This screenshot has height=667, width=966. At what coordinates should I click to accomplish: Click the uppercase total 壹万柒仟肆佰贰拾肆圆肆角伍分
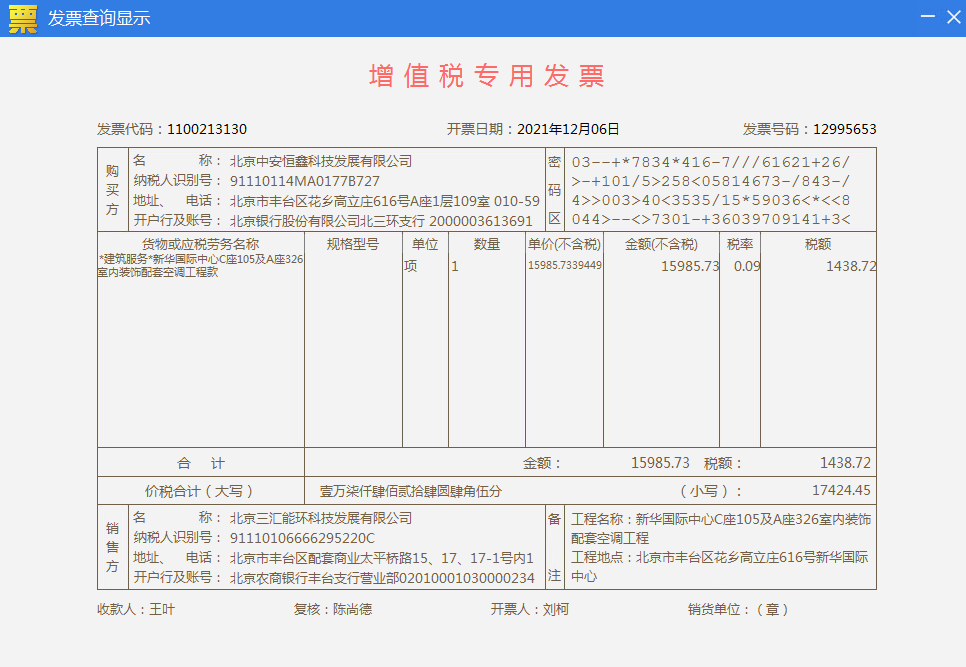[410, 491]
